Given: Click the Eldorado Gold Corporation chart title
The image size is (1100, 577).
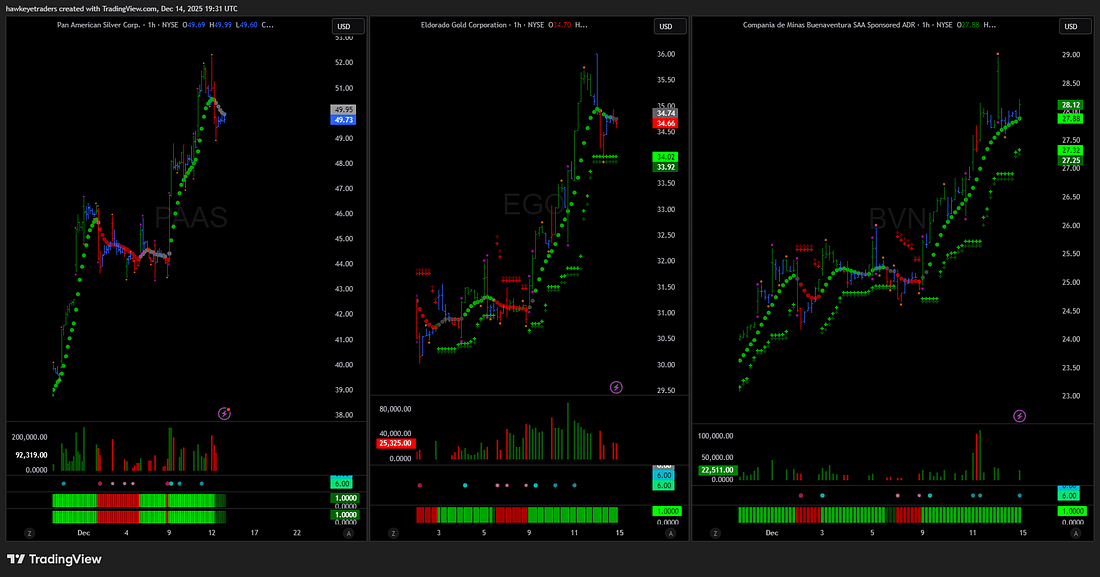Looking at the screenshot, I should click(464, 25).
